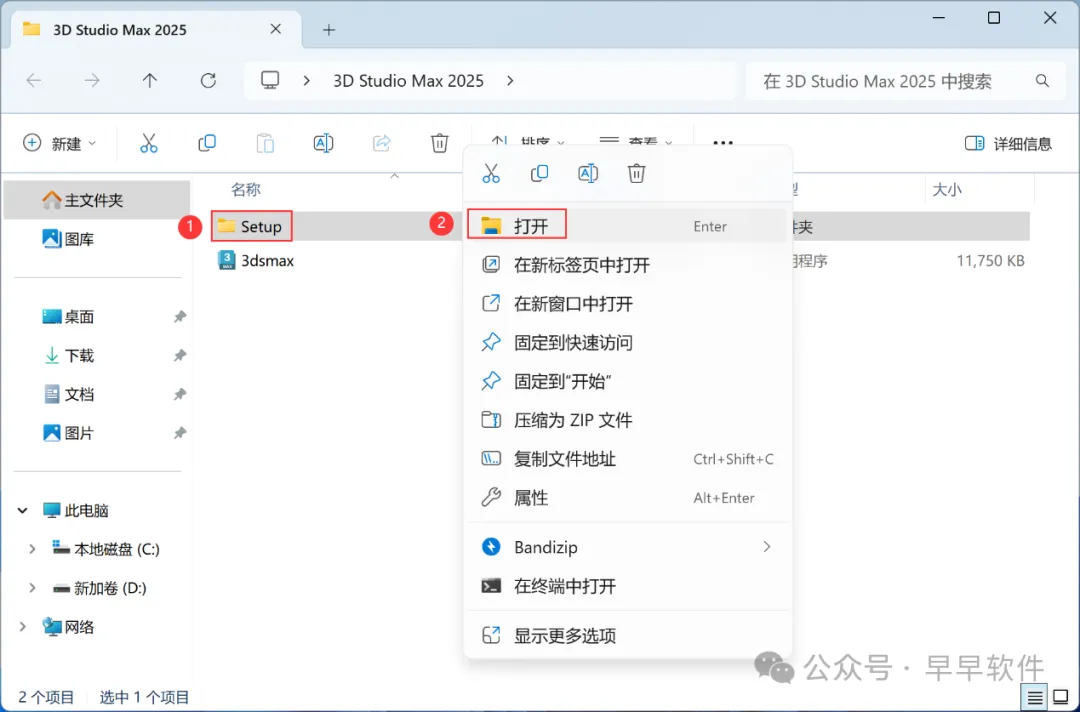Screen dimensions: 1080x712
Task: Choose 固定到“开始”
Action: pos(625,381)
